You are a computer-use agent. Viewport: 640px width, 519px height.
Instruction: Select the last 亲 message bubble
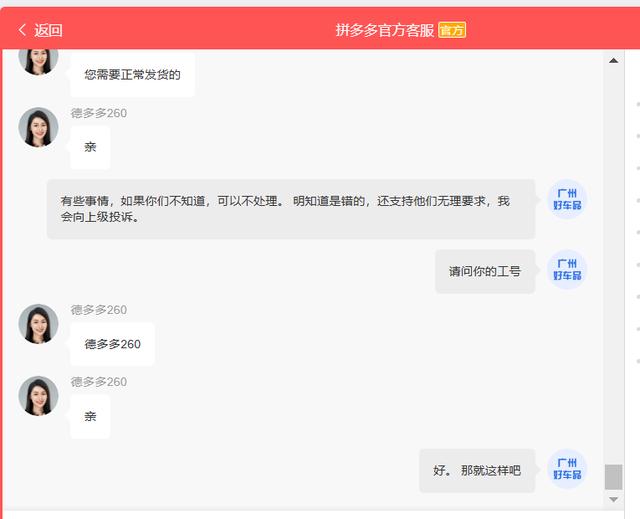(90, 416)
